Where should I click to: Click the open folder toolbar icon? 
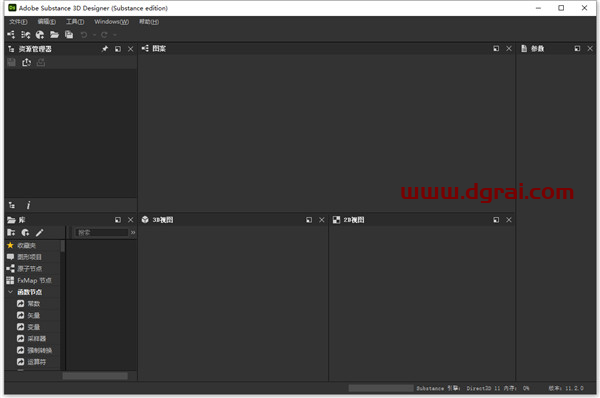point(54,35)
